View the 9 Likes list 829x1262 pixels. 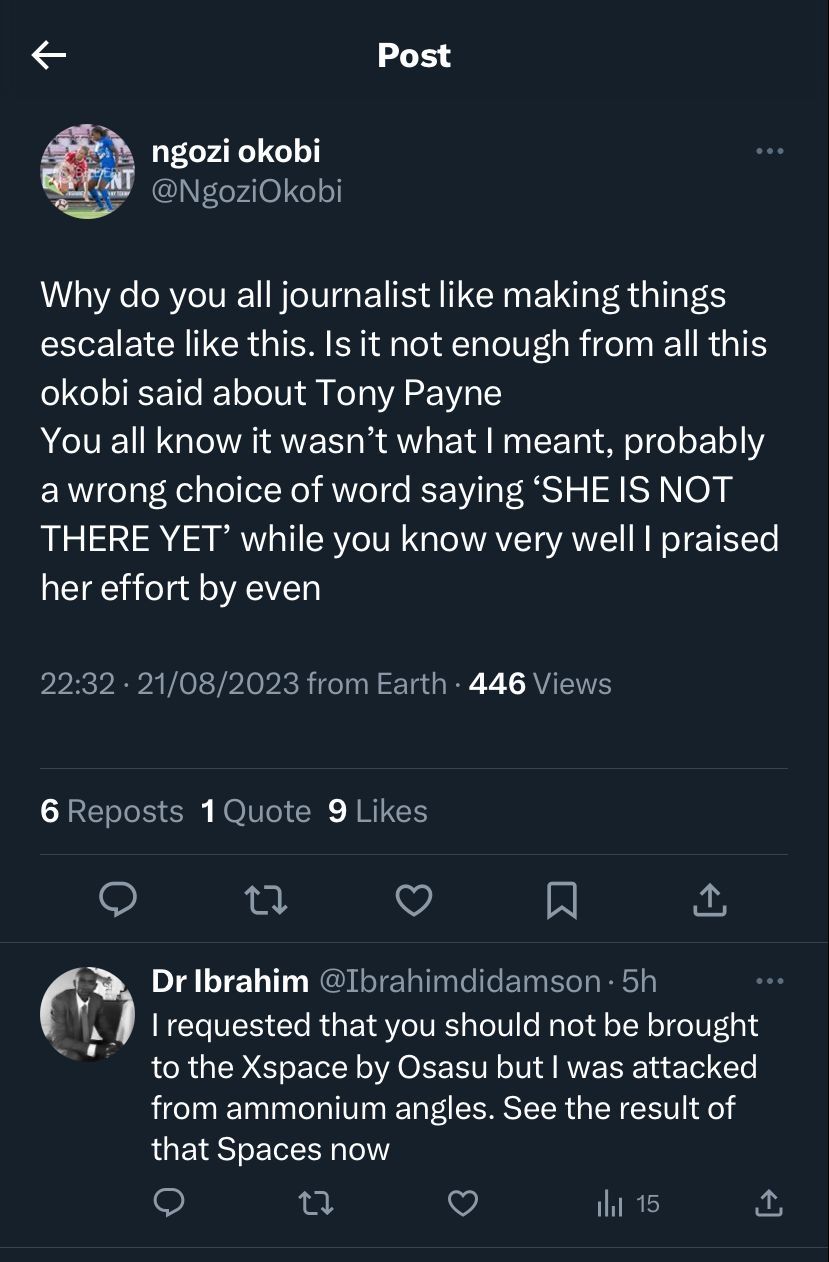coord(378,811)
